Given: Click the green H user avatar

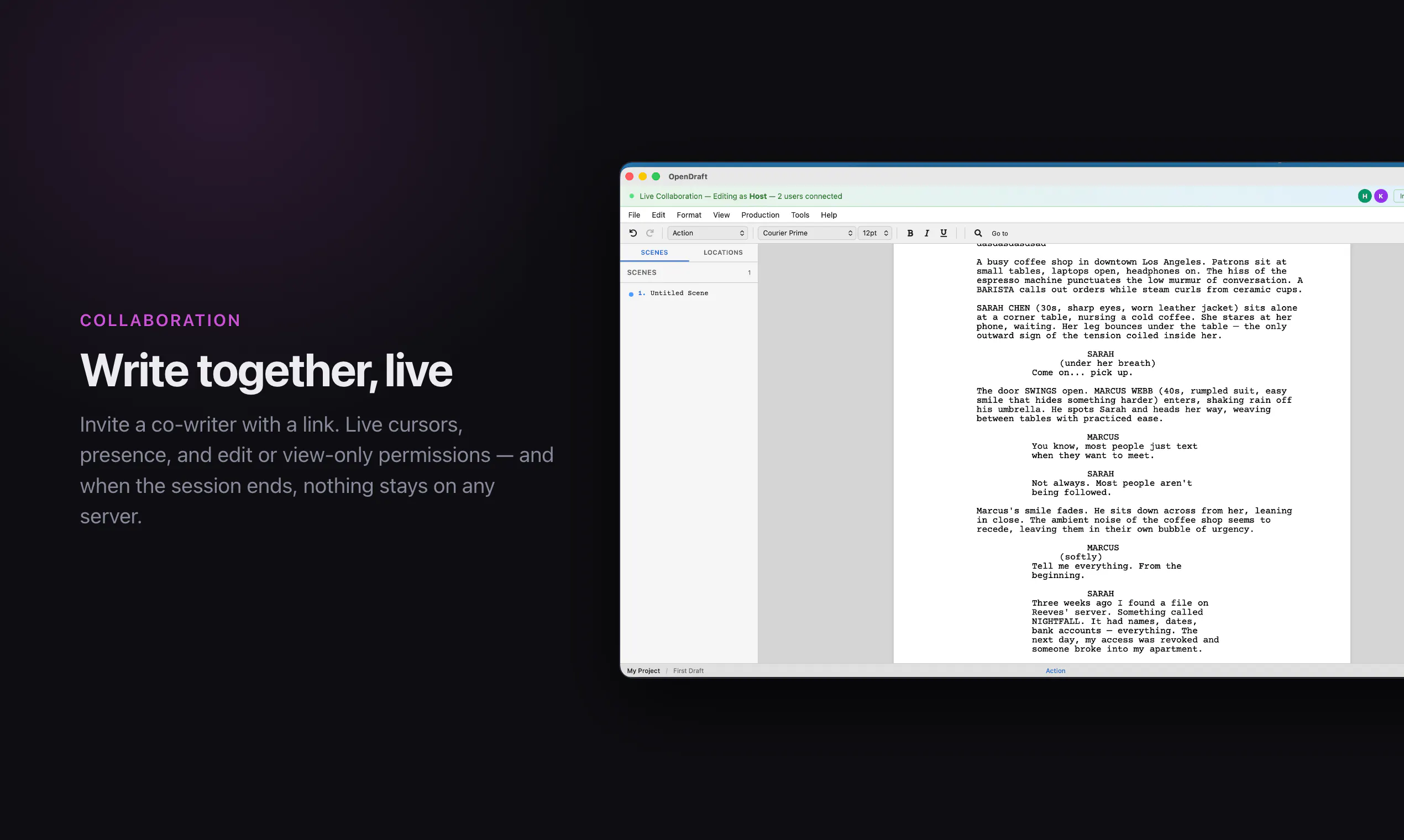Looking at the screenshot, I should [x=1364, y=196].
